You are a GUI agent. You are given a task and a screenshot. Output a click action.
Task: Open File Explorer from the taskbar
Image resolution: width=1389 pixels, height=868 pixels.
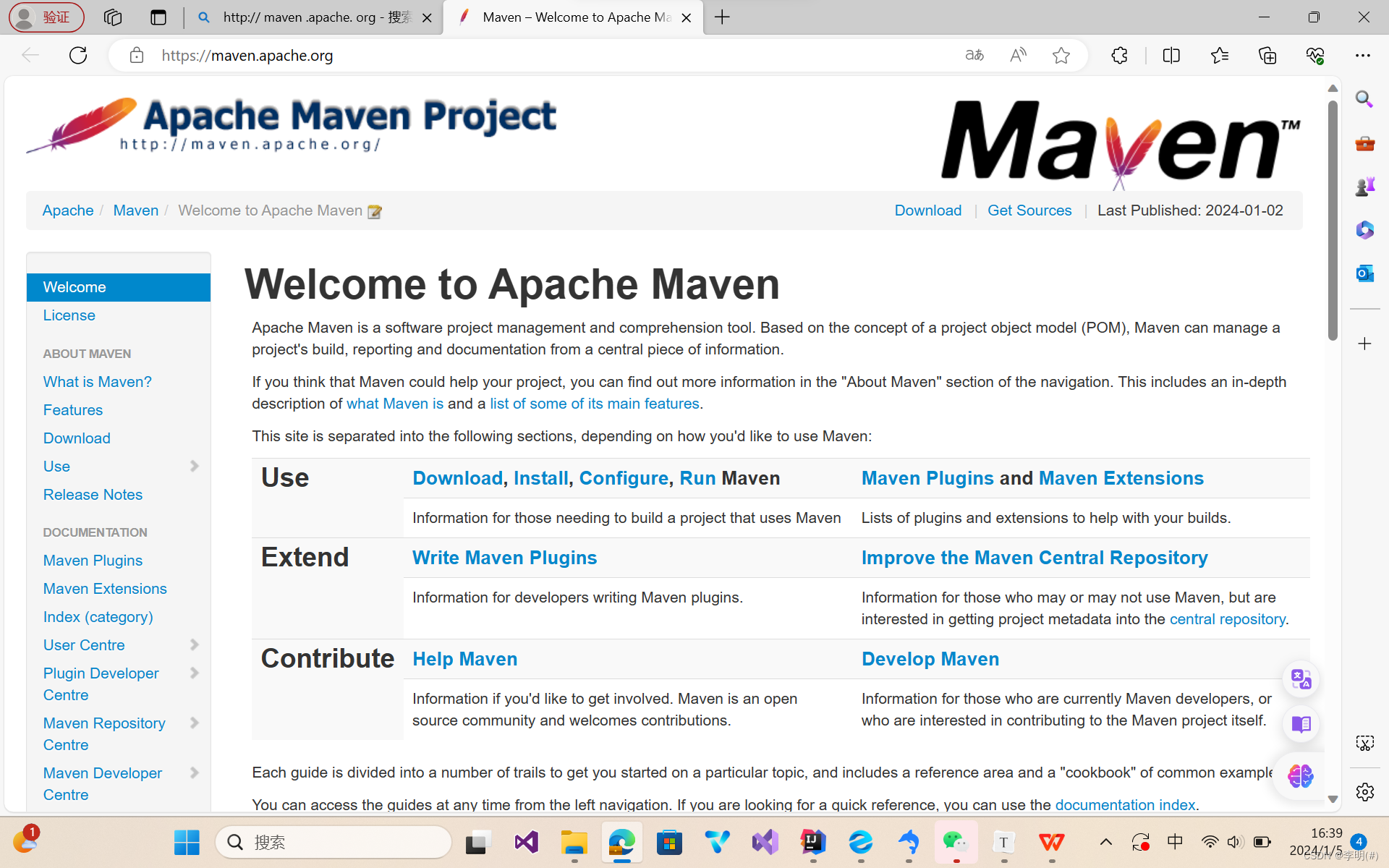[574, 842]
